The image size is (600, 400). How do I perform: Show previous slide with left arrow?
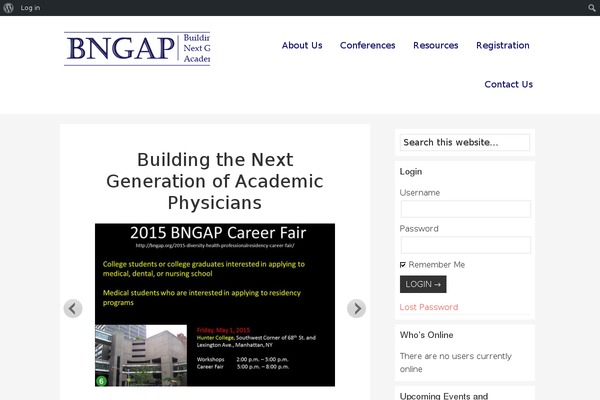point(73,308)
